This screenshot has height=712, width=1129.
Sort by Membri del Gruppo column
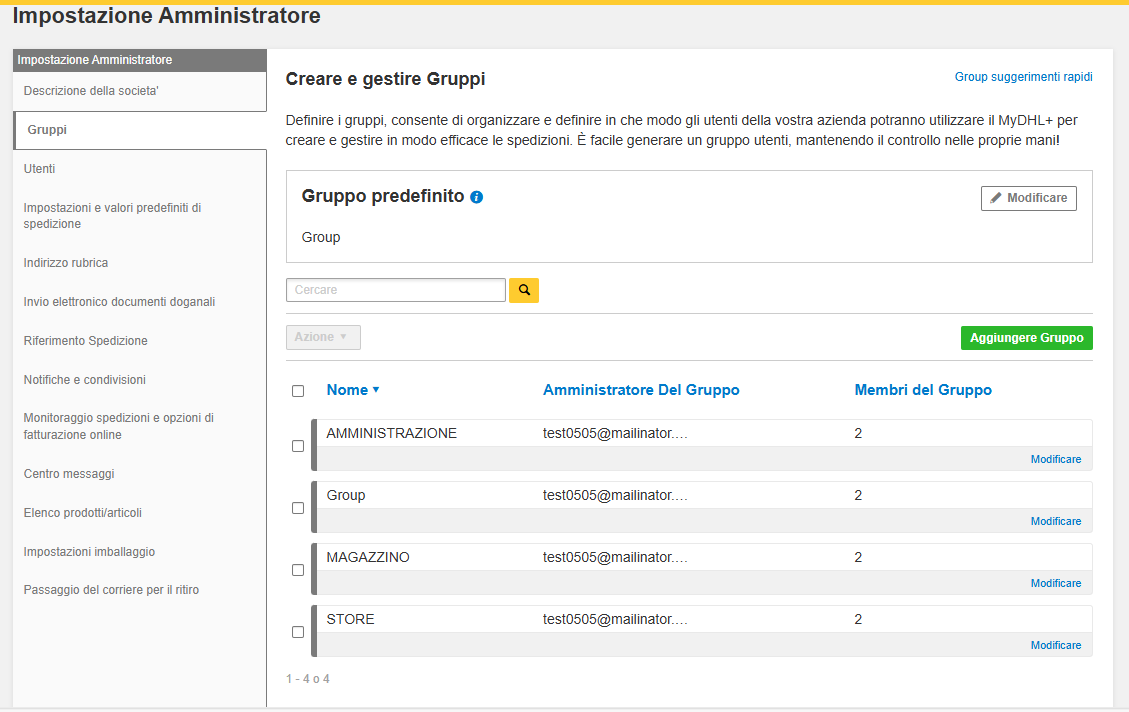(x=922, y=390)
